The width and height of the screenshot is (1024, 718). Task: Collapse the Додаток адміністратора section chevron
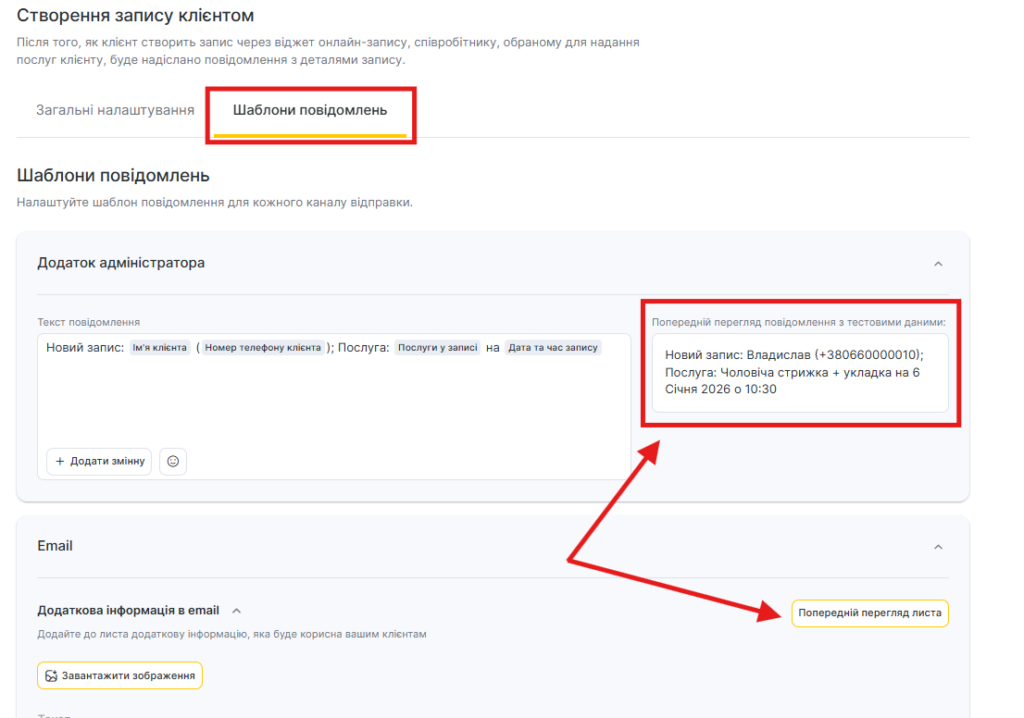[x=938, y=263]
